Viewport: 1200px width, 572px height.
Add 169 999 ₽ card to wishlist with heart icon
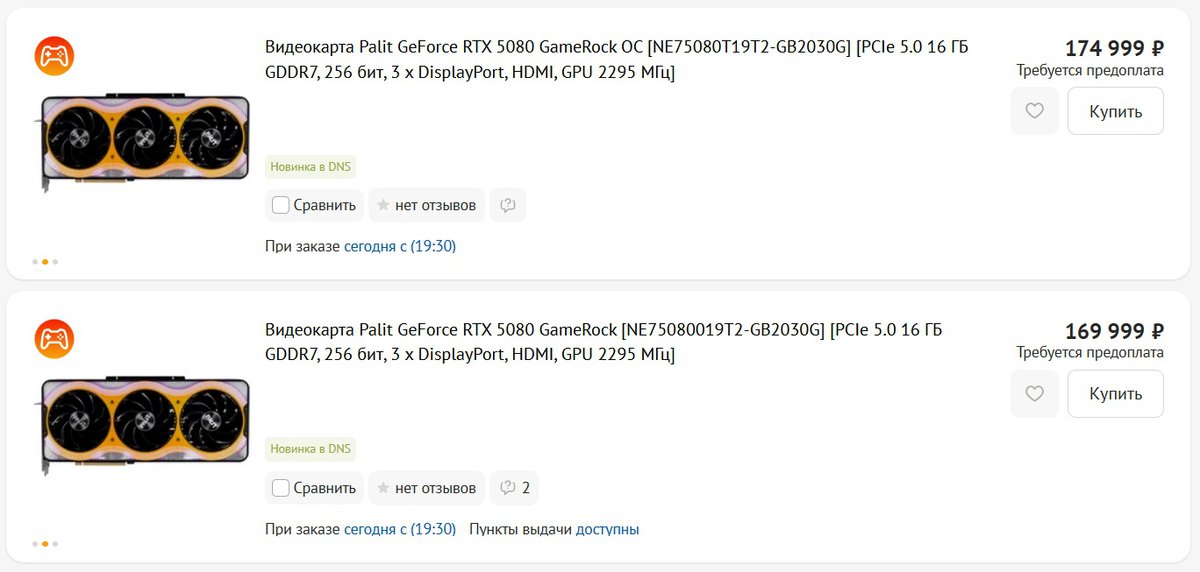click(x=1034, y=394)
